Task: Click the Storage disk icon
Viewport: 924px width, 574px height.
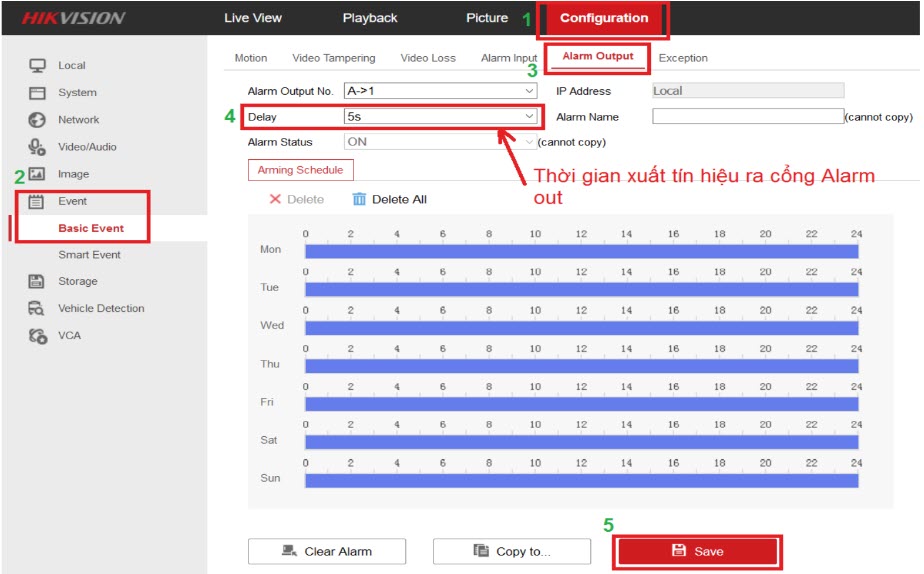Action: point(37,282)
